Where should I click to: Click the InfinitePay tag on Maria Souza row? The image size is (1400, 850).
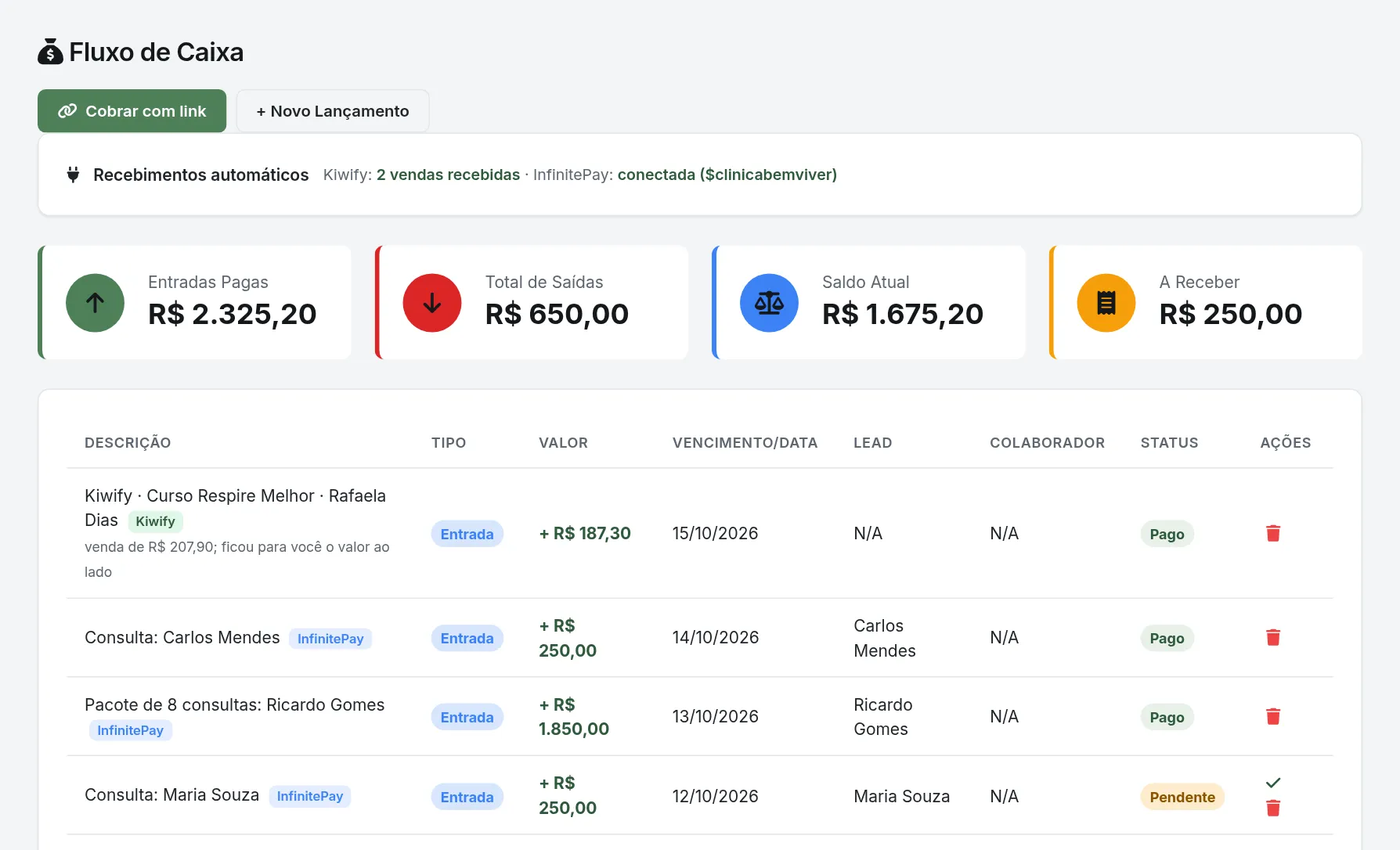coord(310,796)
